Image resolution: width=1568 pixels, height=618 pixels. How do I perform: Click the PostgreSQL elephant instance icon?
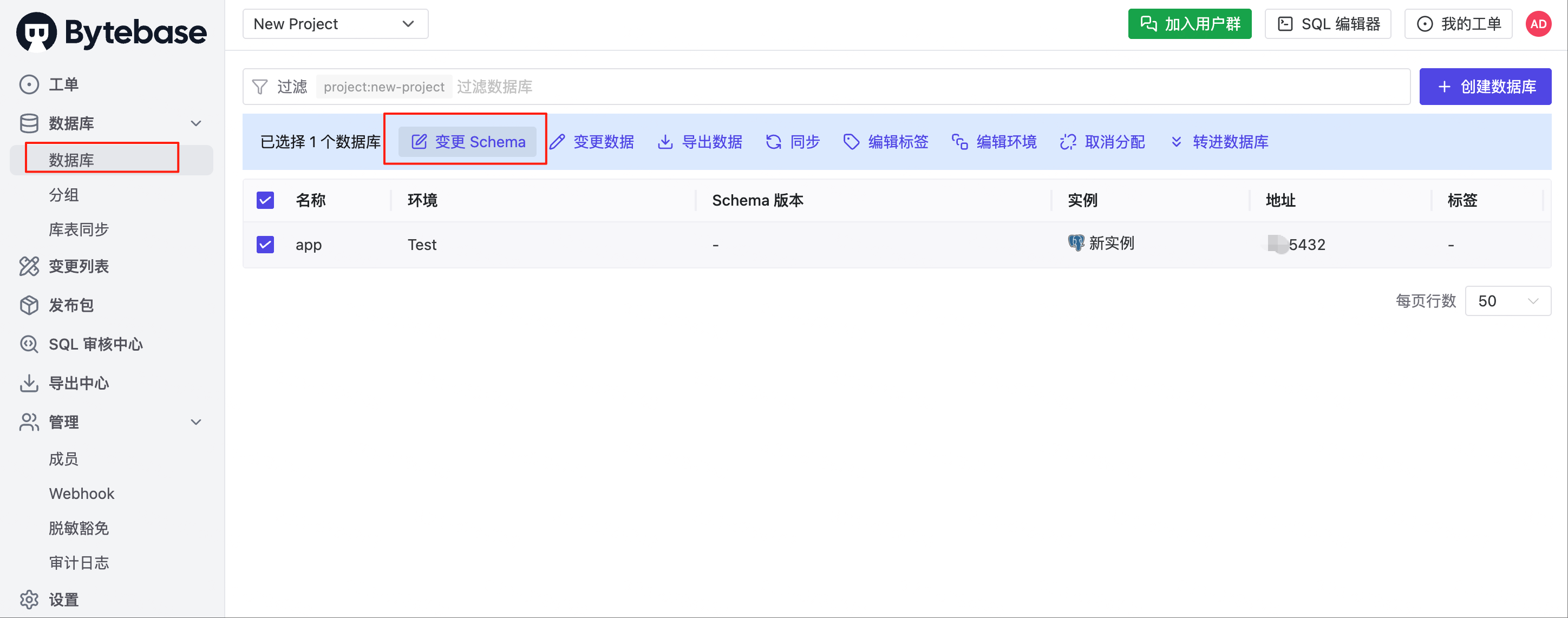[1076, 244]
